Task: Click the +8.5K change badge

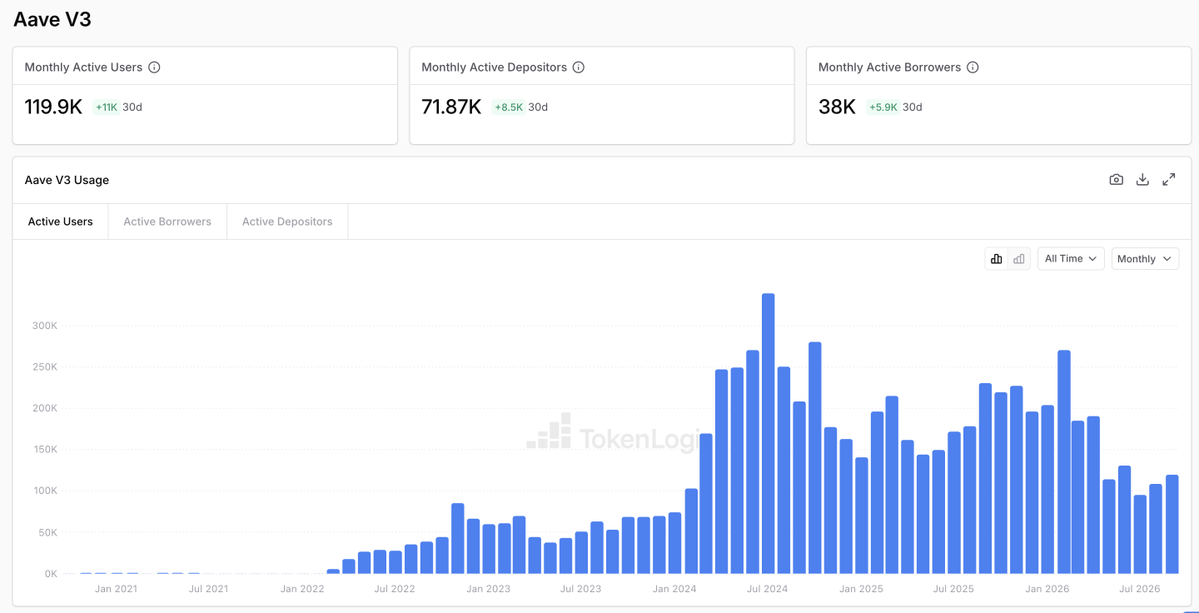Action: (x=509, y=107)
